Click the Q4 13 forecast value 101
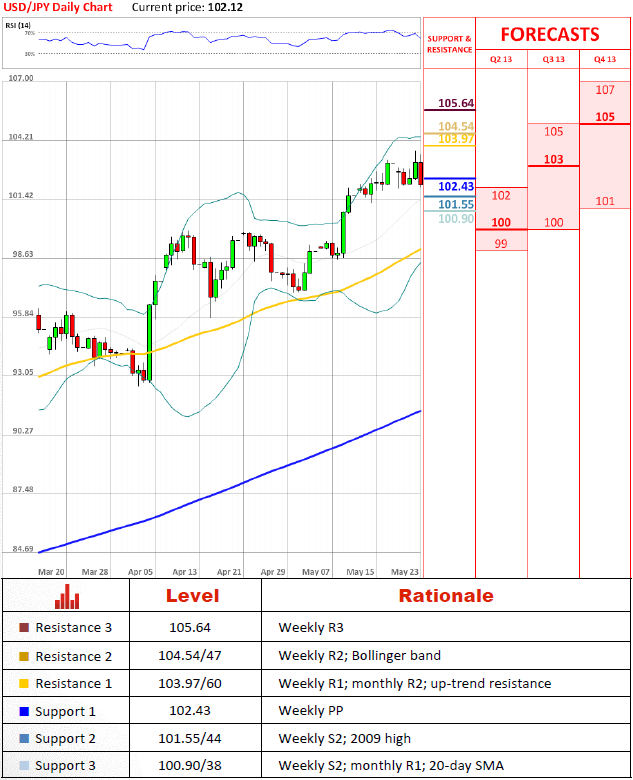Screen dimensions: 633x780 coord(605,201)
